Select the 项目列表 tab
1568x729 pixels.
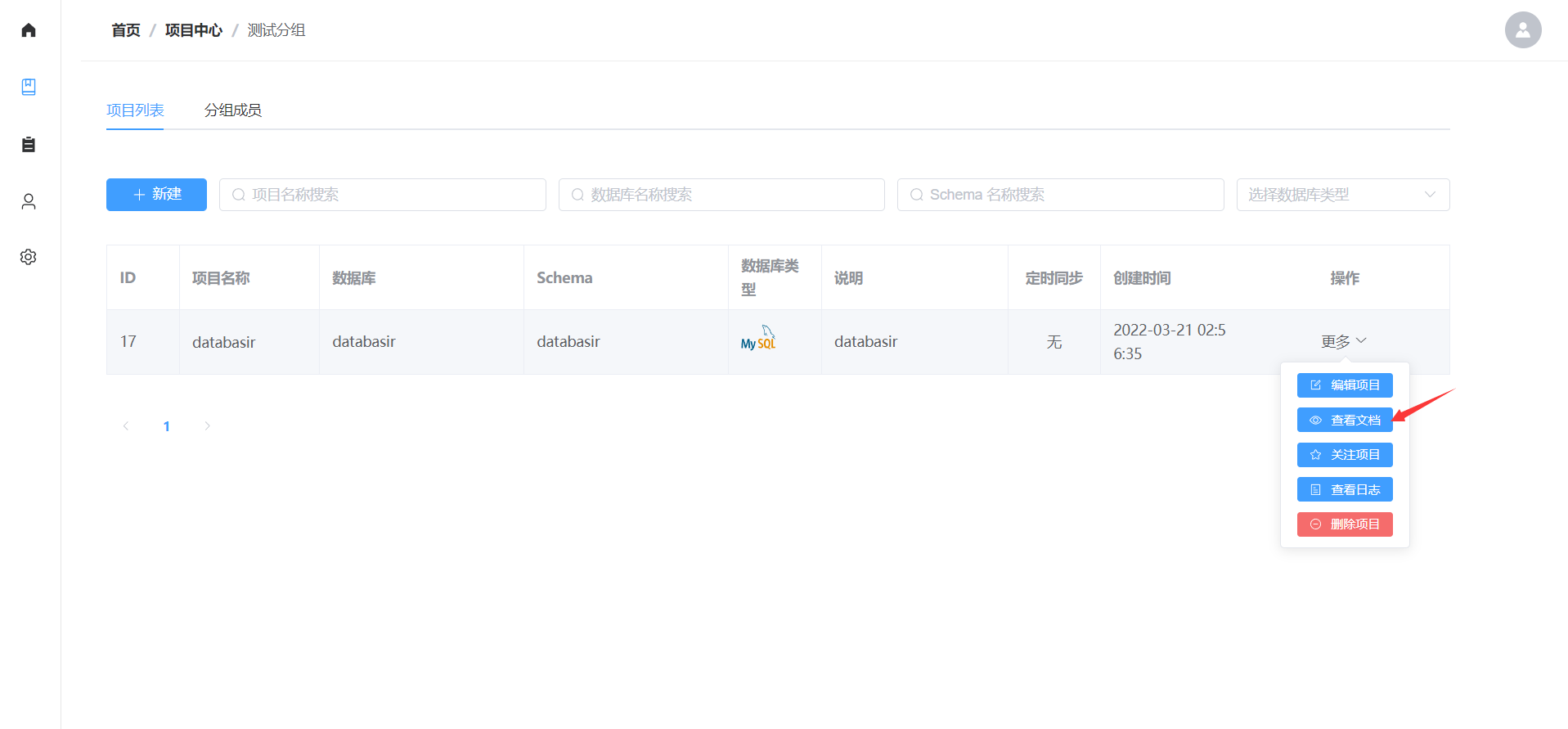pos(135,110)
